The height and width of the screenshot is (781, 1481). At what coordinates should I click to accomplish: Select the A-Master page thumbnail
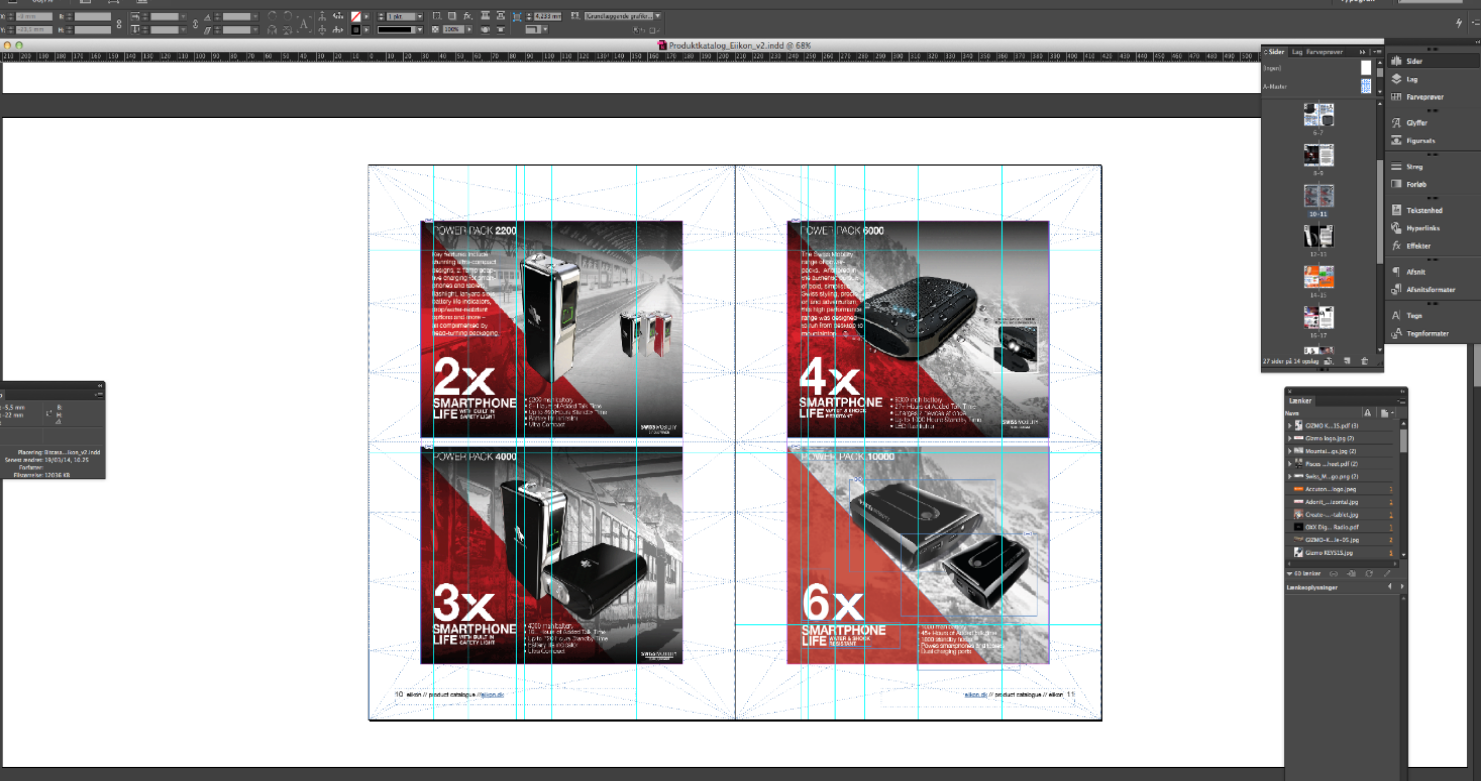(x=1366, y=87)
